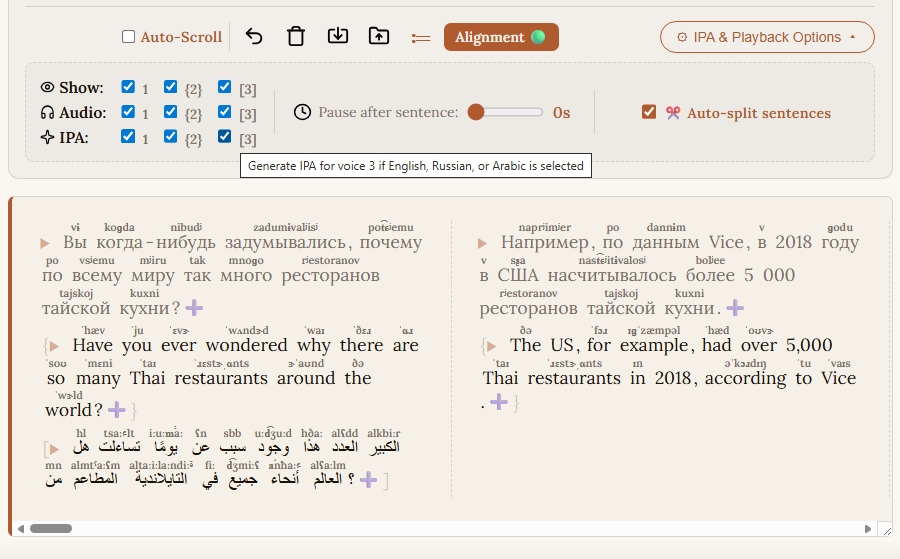Uncheck Show voice {2} checkbox

(x=170, y=87)
